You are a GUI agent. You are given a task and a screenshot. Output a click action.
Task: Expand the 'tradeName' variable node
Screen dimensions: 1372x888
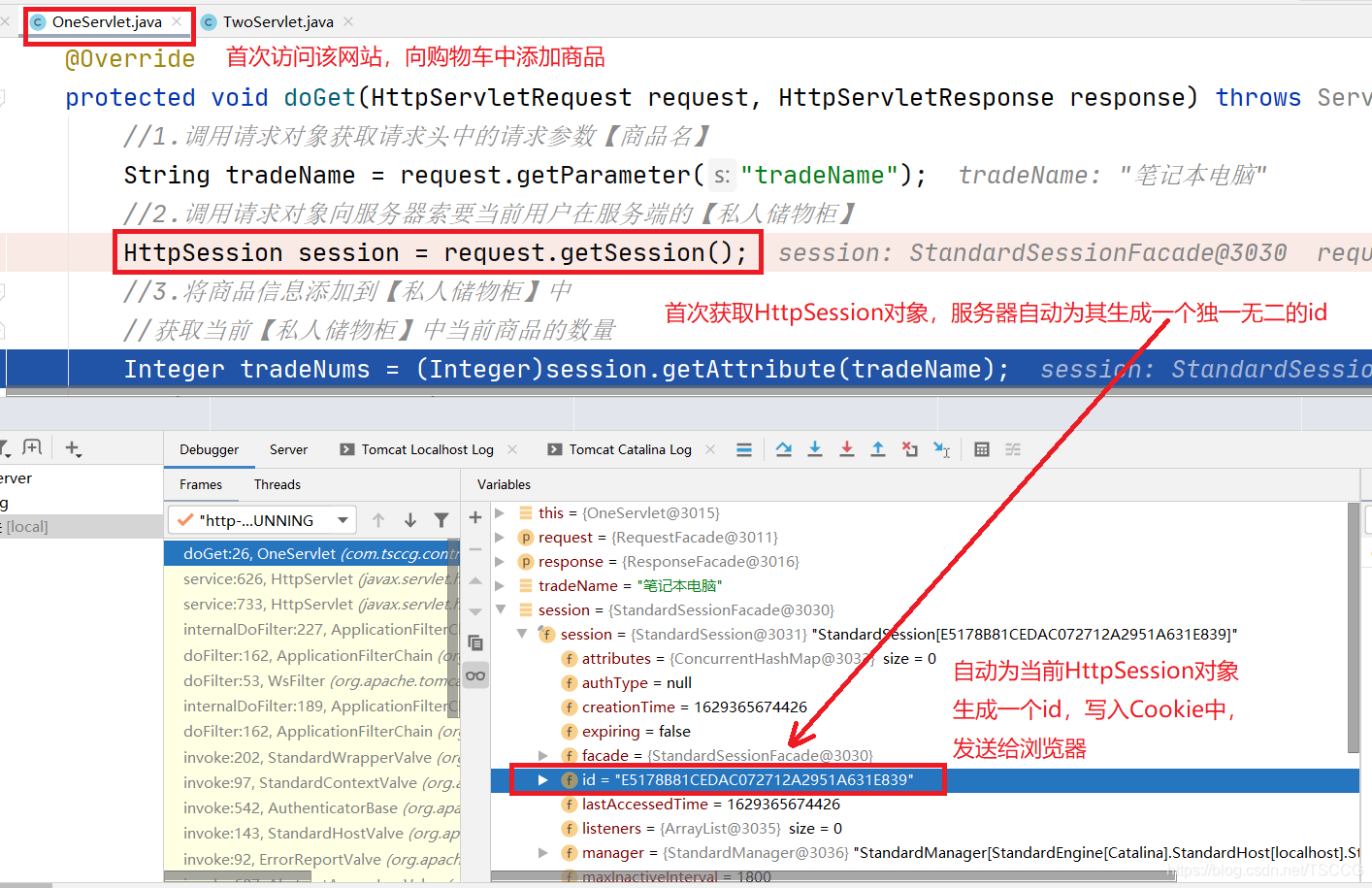500,585
